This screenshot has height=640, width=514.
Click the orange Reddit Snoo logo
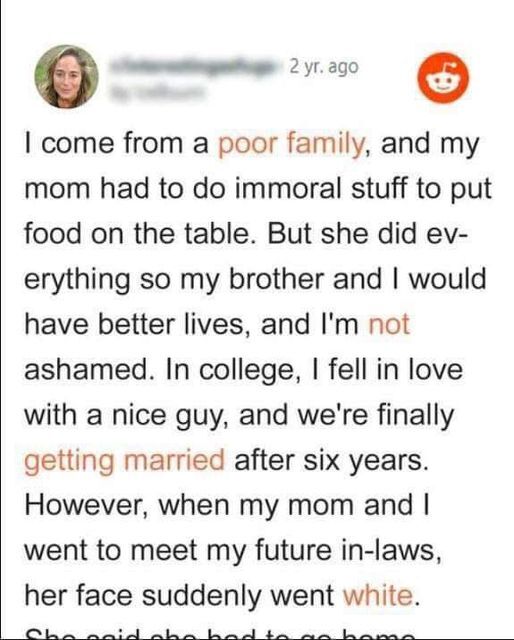(443, 78)
